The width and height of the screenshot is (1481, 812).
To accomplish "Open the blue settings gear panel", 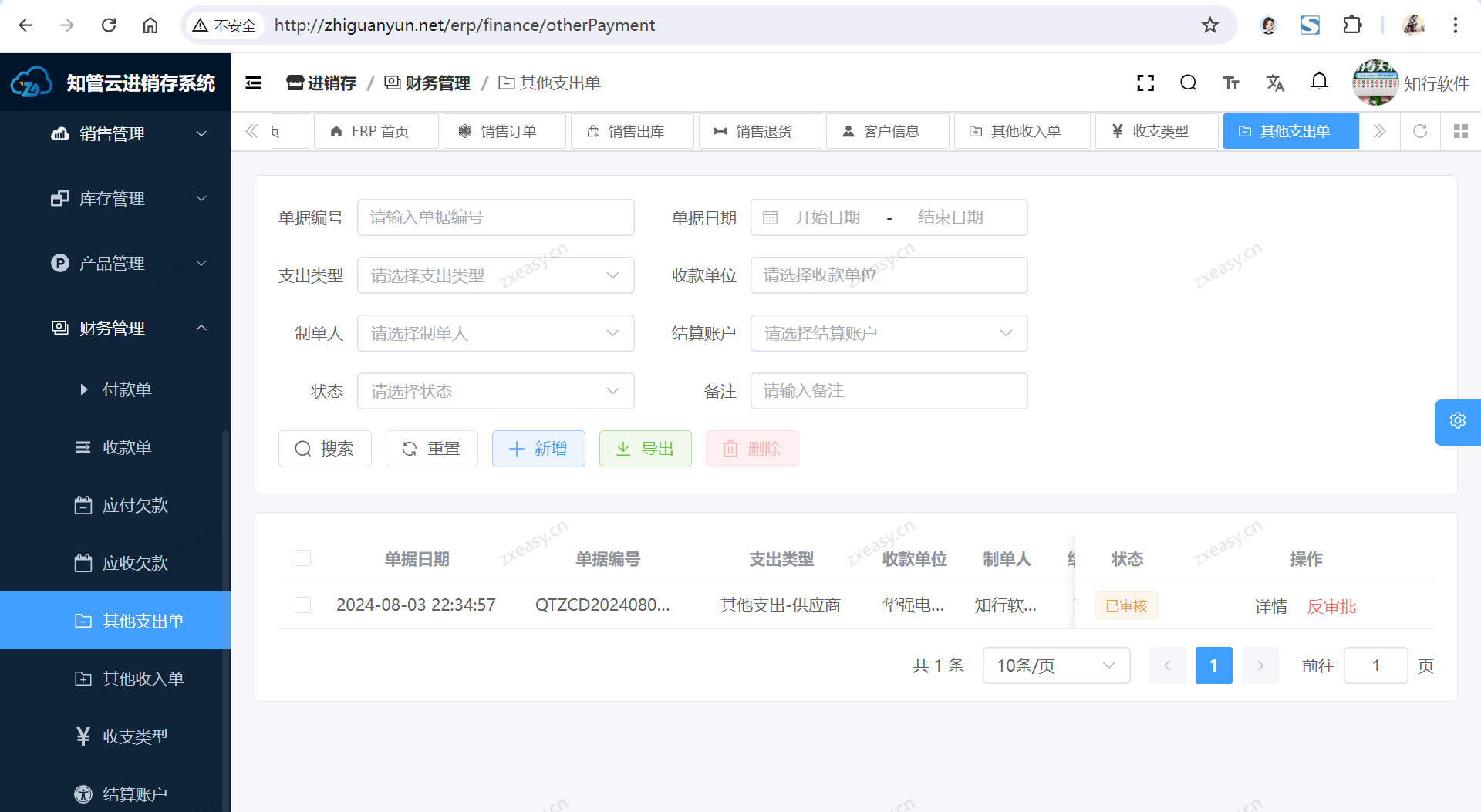I will pos(1457,421).
